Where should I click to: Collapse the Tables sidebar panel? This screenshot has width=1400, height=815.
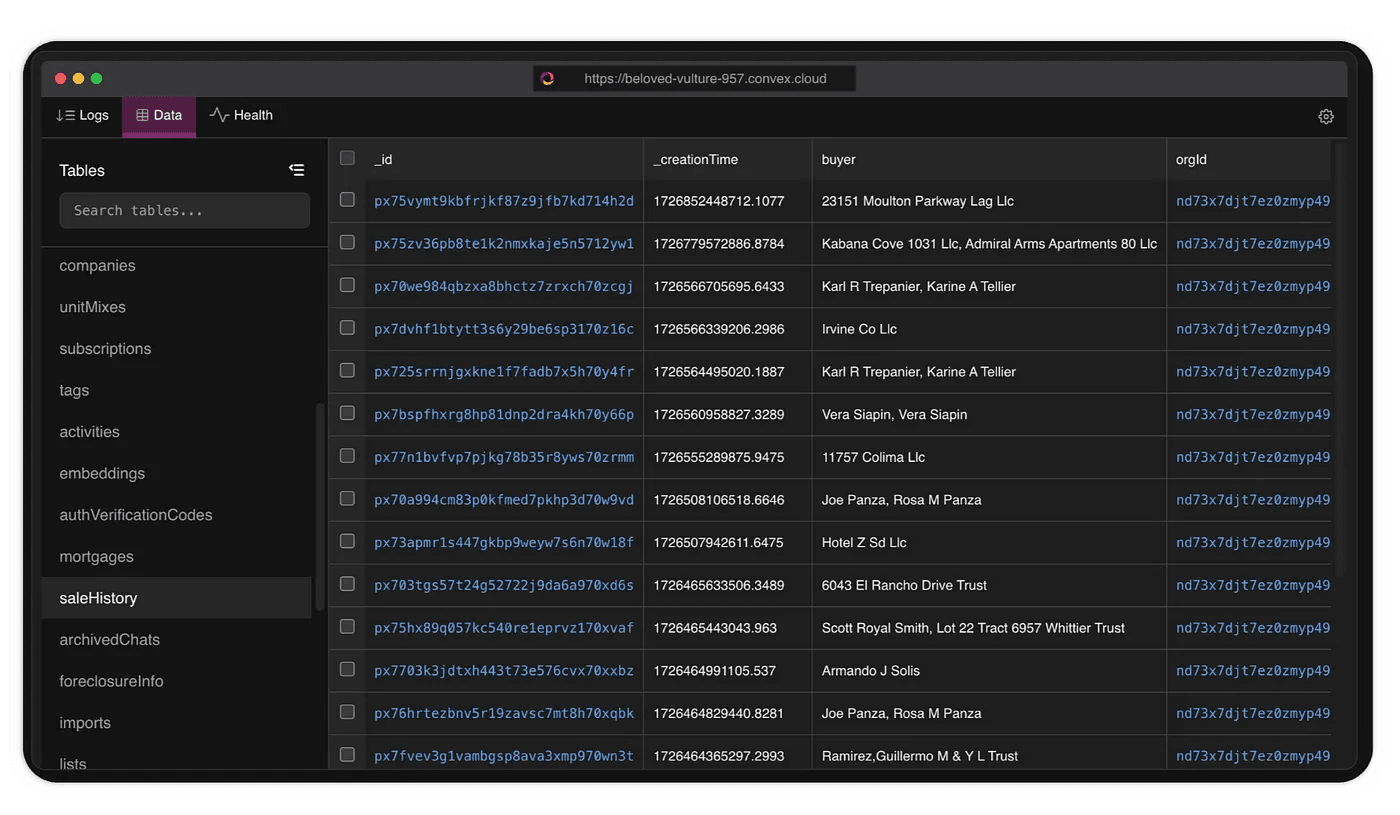[x=296, y=170]
